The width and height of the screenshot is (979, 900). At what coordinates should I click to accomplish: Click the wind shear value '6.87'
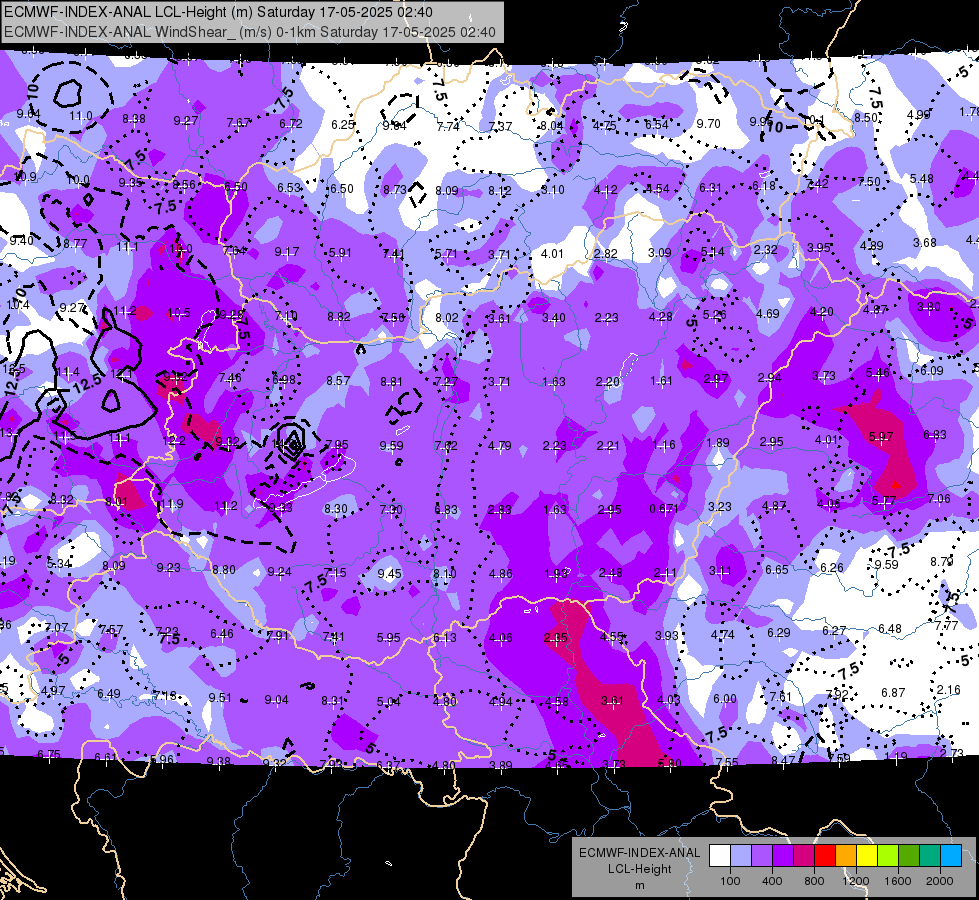click(x=893, y=693)
